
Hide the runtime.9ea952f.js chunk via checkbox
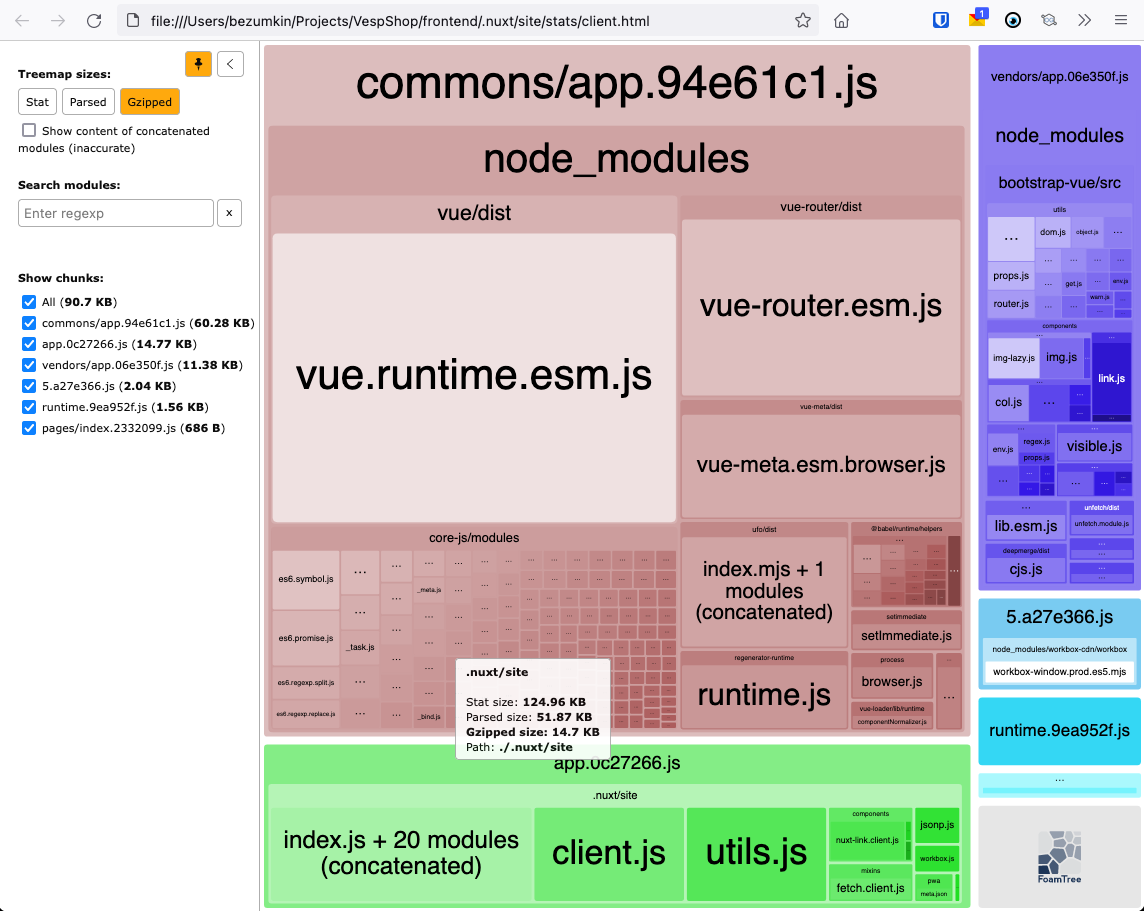pyautogui.click(x=29, y=407)
